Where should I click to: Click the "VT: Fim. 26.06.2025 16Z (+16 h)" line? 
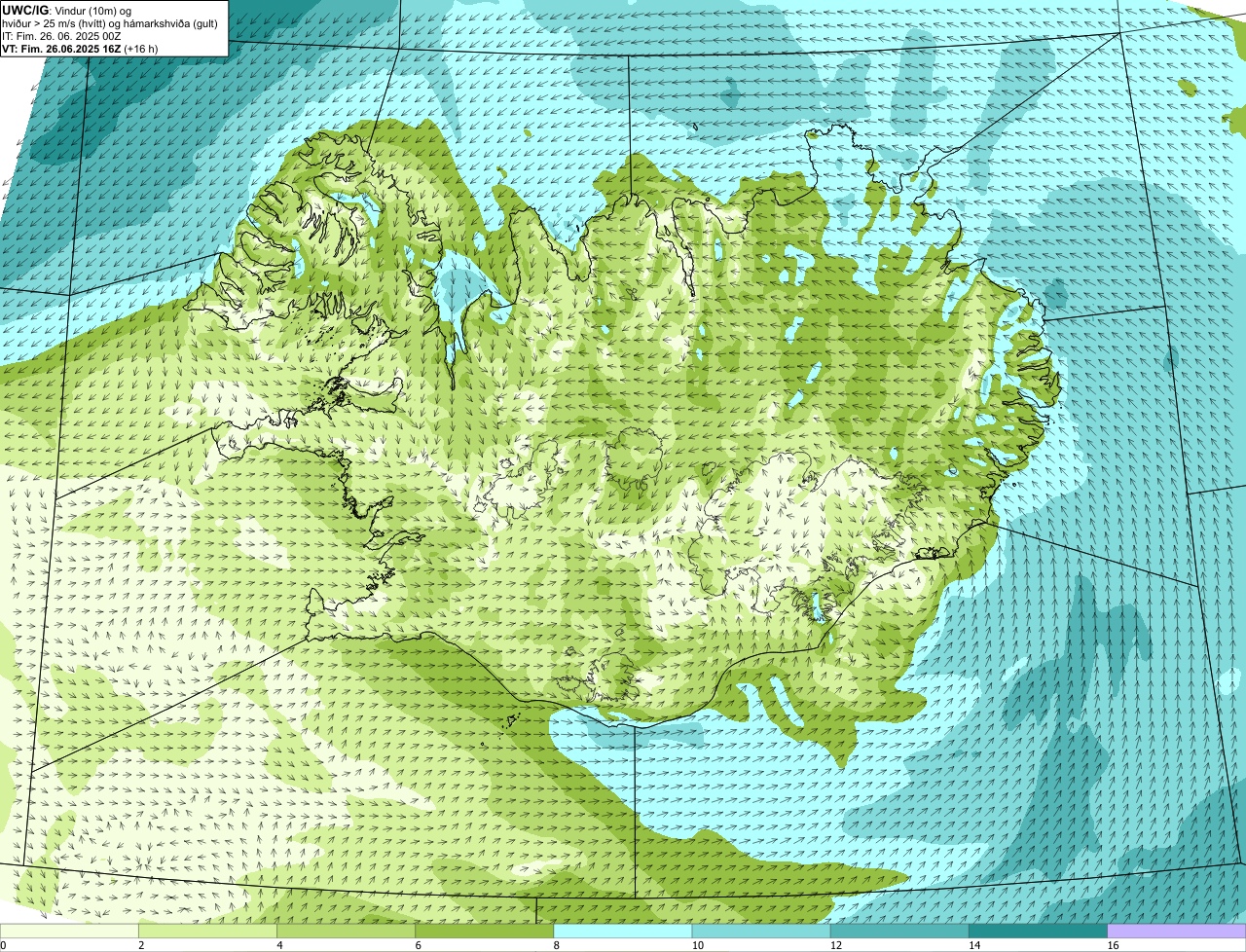tap(80, 49)
